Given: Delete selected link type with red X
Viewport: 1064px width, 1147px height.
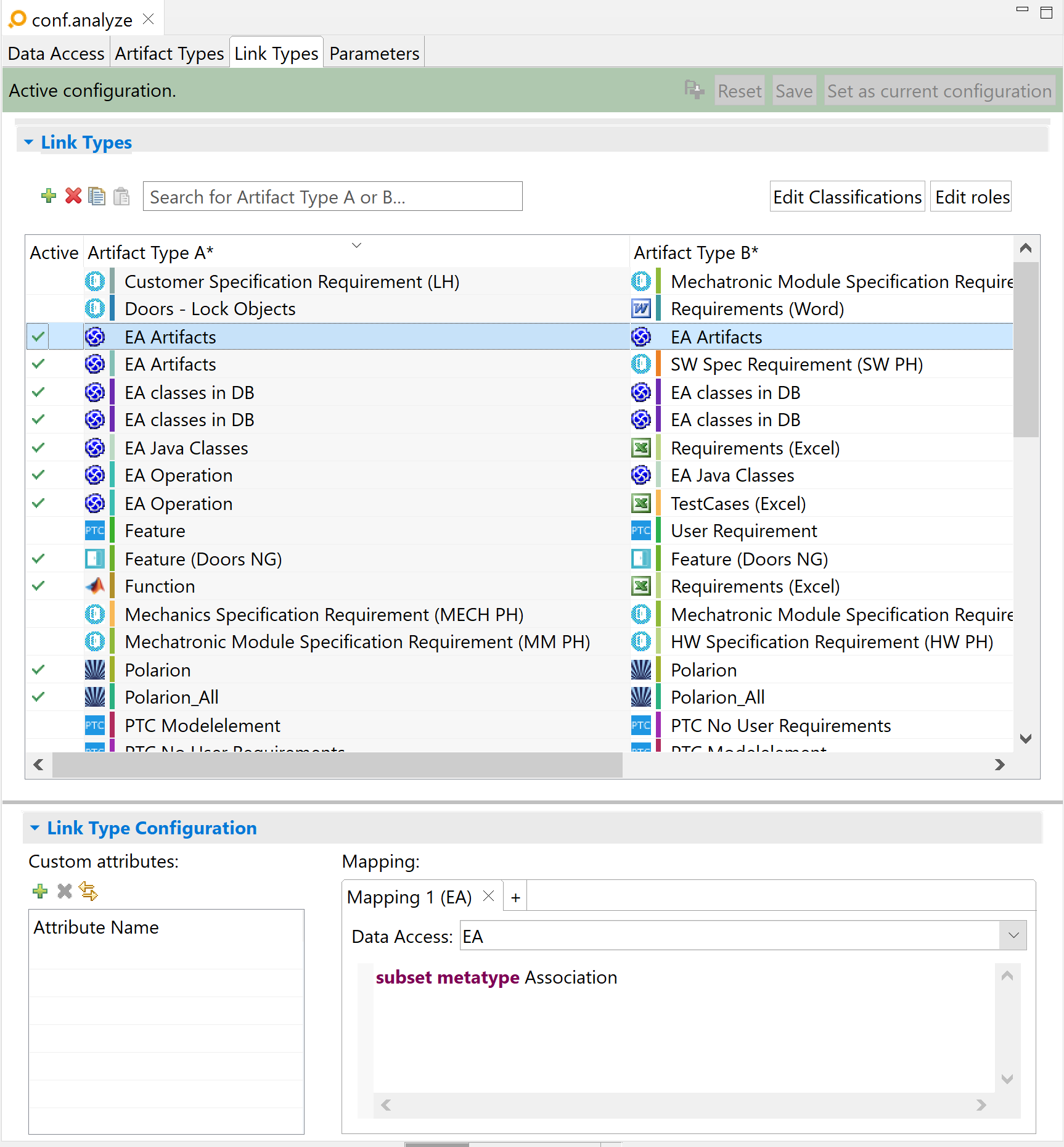Looking at the screenshot, I should (73, 196).
